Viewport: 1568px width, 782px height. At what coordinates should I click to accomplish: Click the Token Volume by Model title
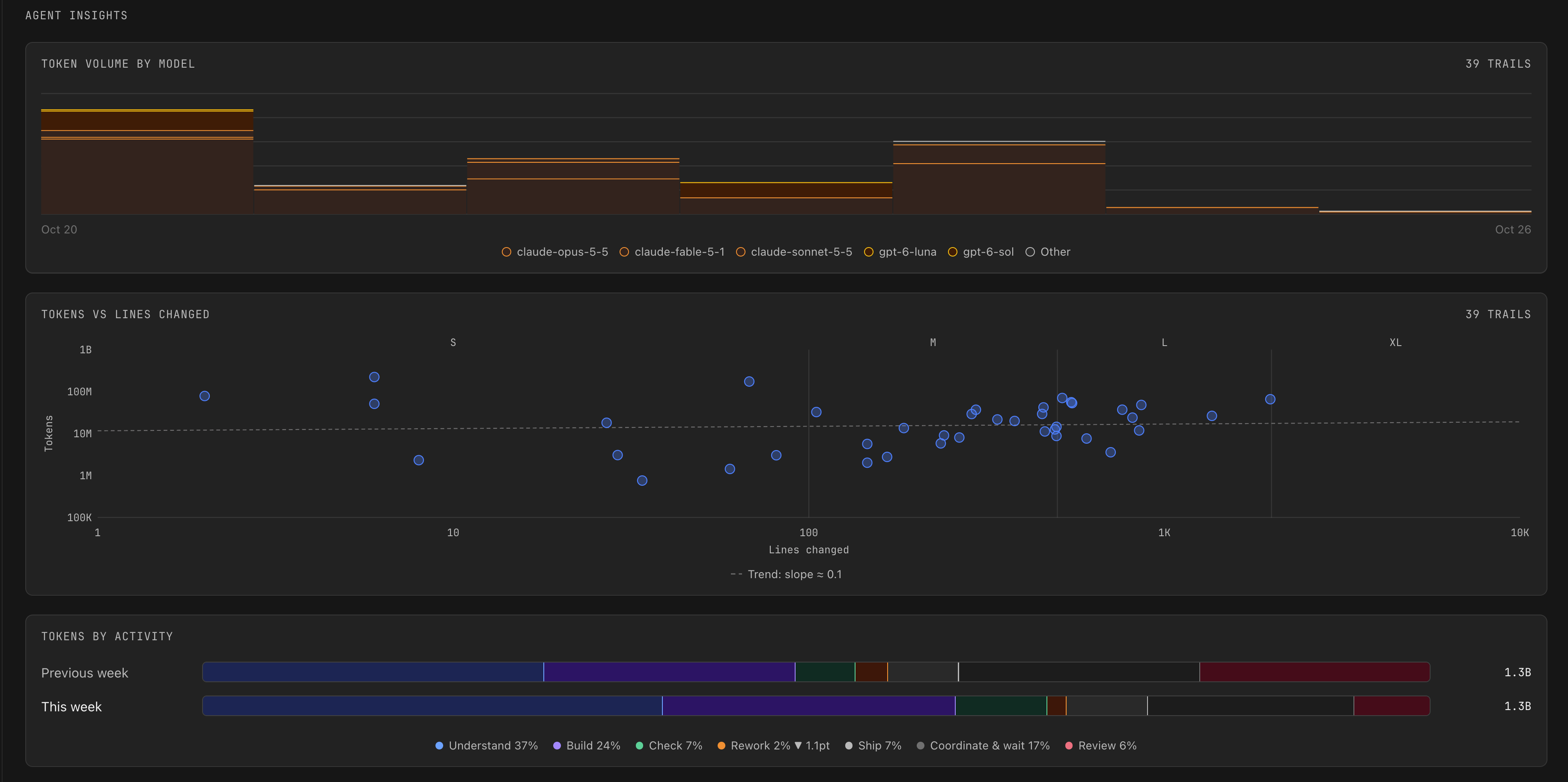tap(118, 64)
